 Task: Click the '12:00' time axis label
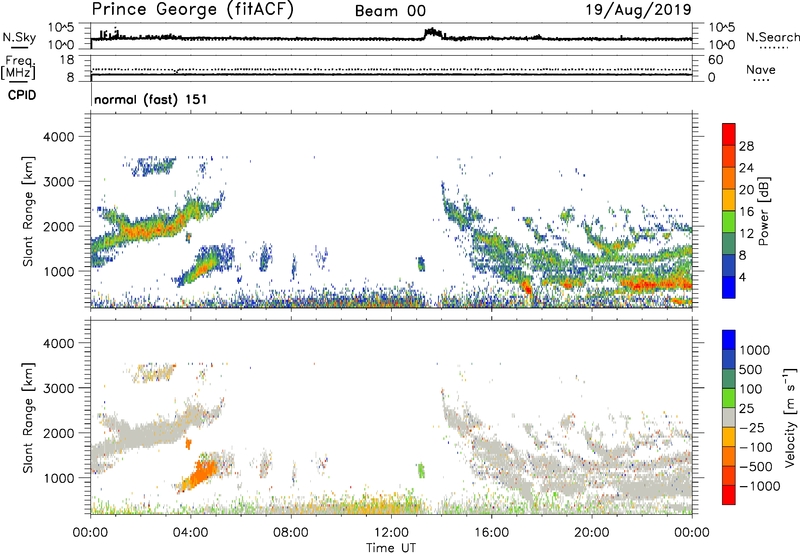[x=391, y=533]
